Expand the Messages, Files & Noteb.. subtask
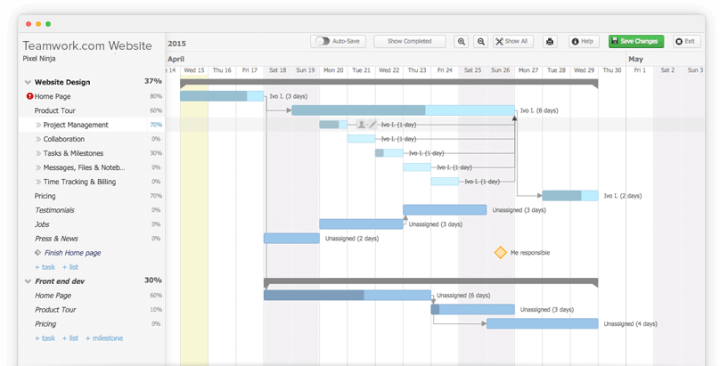Viewport: 720px width, 366px height. [x=38, y=168]
